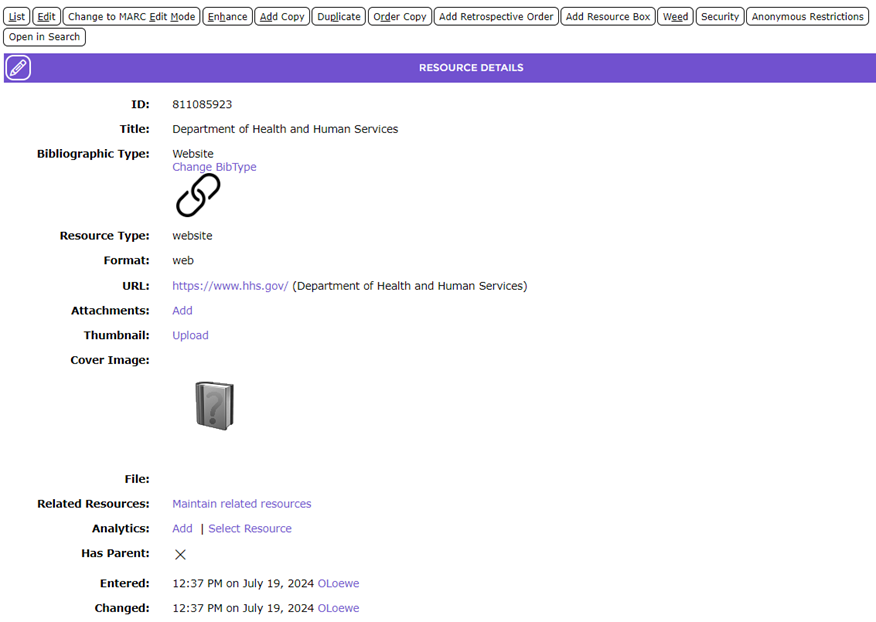Click the Duplicate button

tap(339, 17)
